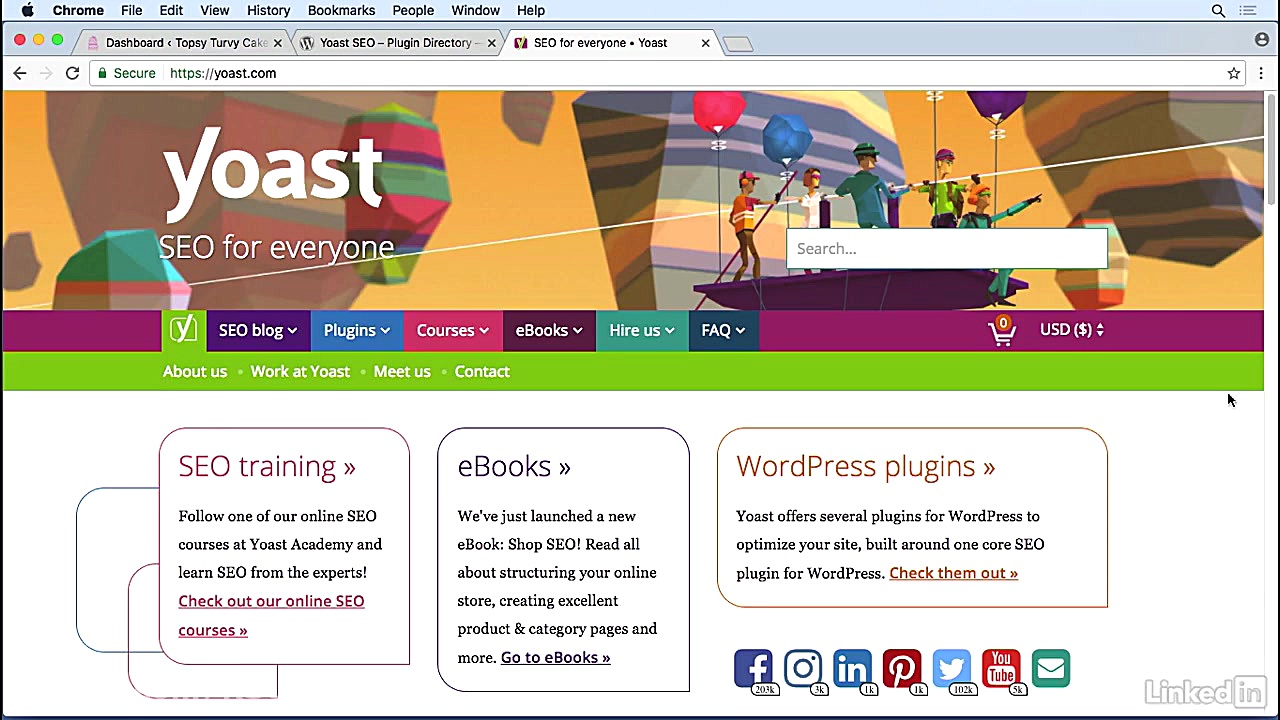The image size is (1280, 720).
Task: Click the page vertical scrollbar
Action: (x=1272, y=148)
